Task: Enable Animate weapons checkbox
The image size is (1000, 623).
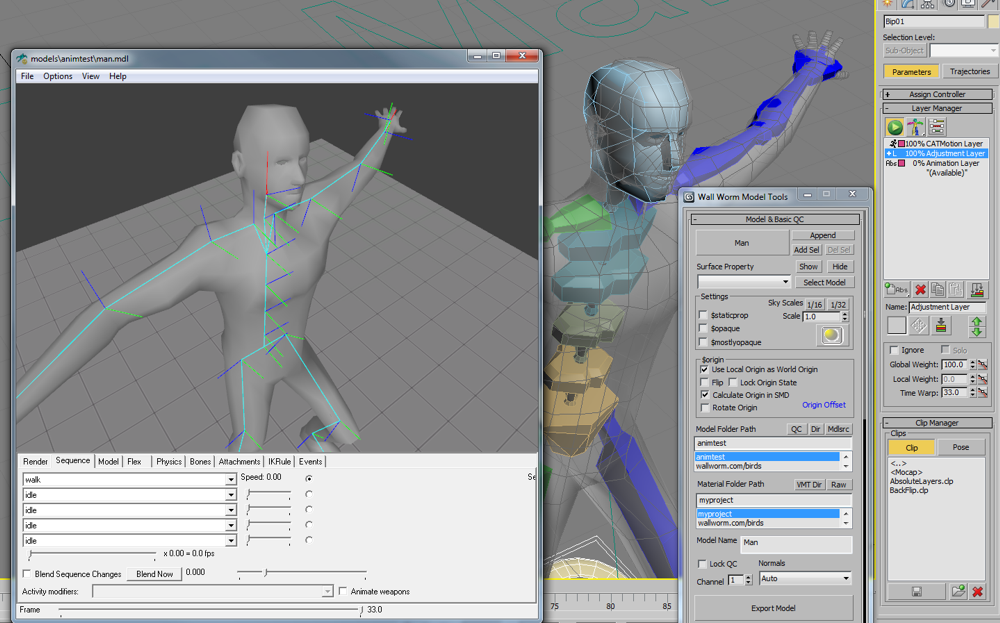Action: point(343,591)
